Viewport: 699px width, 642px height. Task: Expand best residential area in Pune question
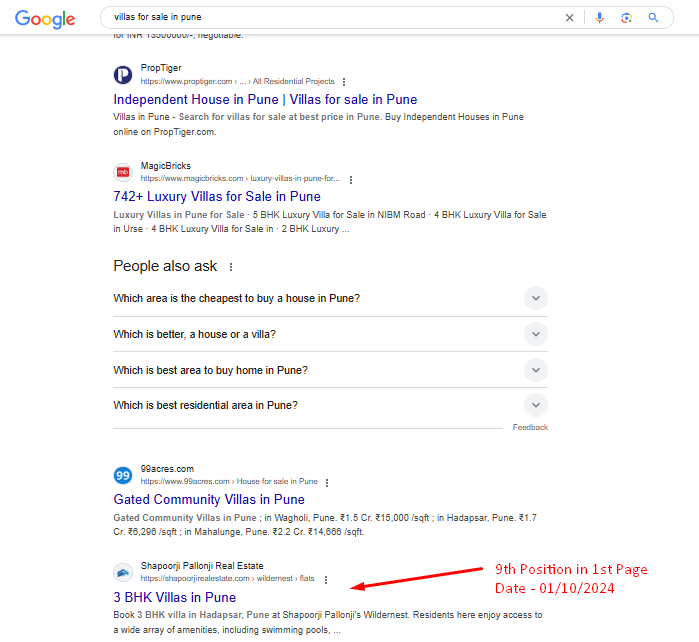(x=536, y=405)
